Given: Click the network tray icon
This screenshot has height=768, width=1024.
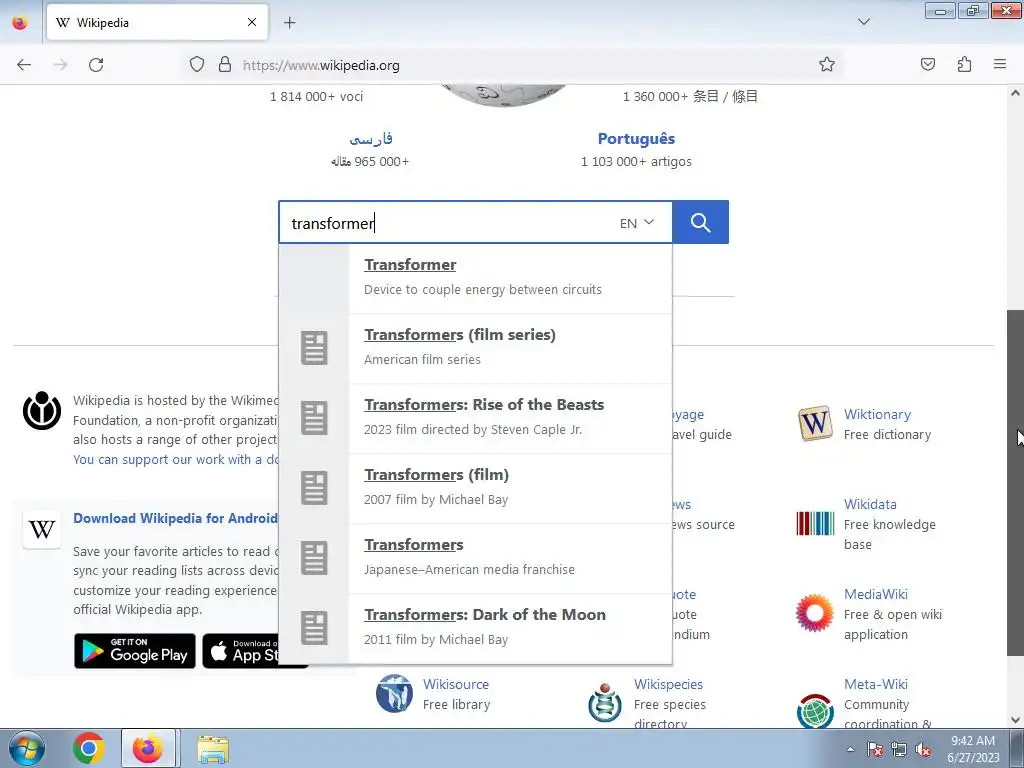Looking at the screenshot, I should click(899, 750).
